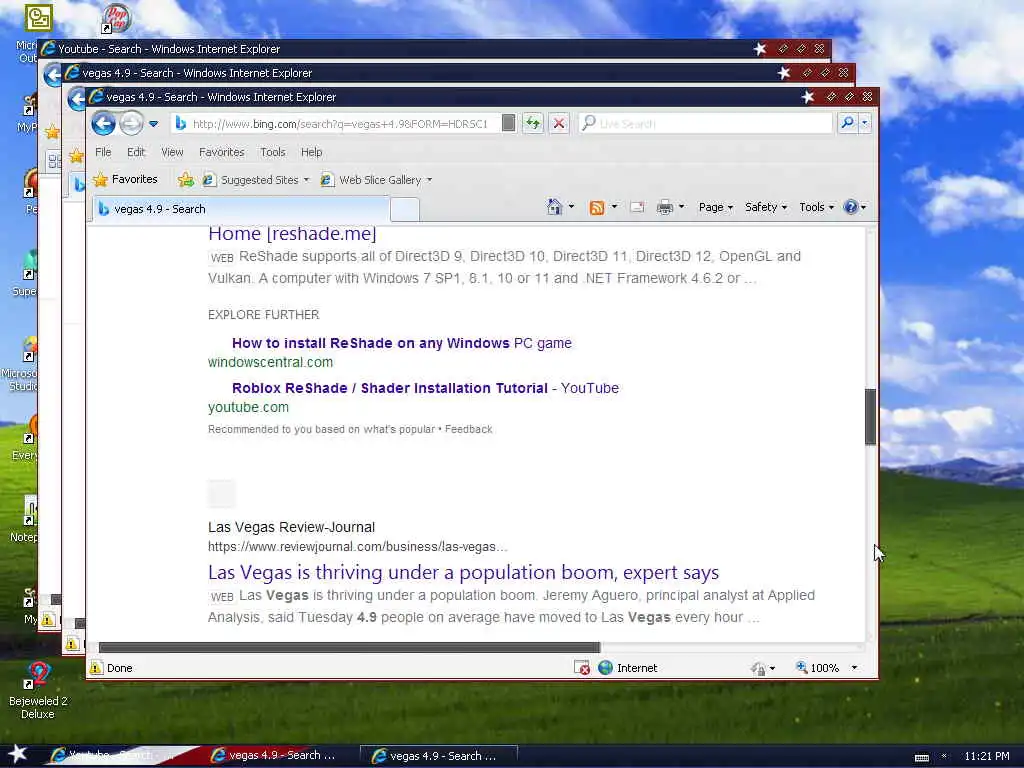This screenshot has height=768, width=1024.
Task: Open the Favorites menu
Action: click(221, 152)
